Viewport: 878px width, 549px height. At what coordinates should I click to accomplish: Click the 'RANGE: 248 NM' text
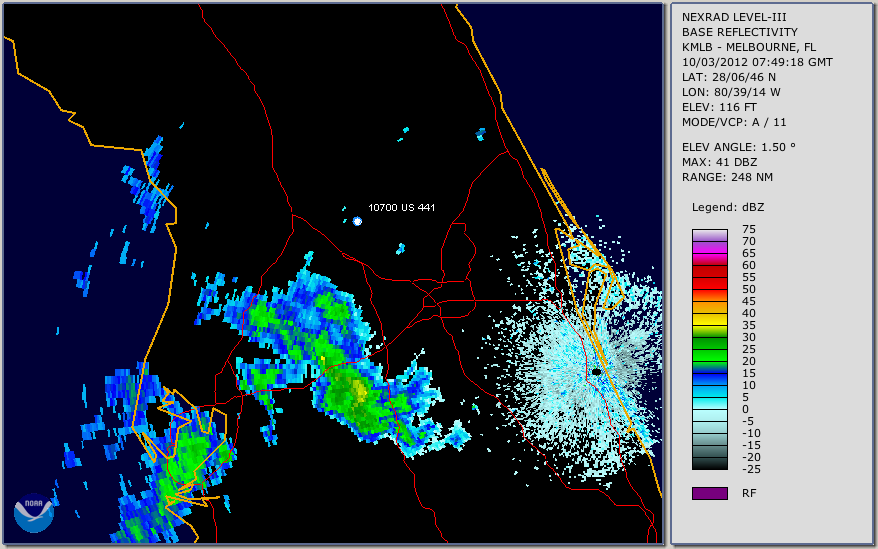tap(727, 178)
